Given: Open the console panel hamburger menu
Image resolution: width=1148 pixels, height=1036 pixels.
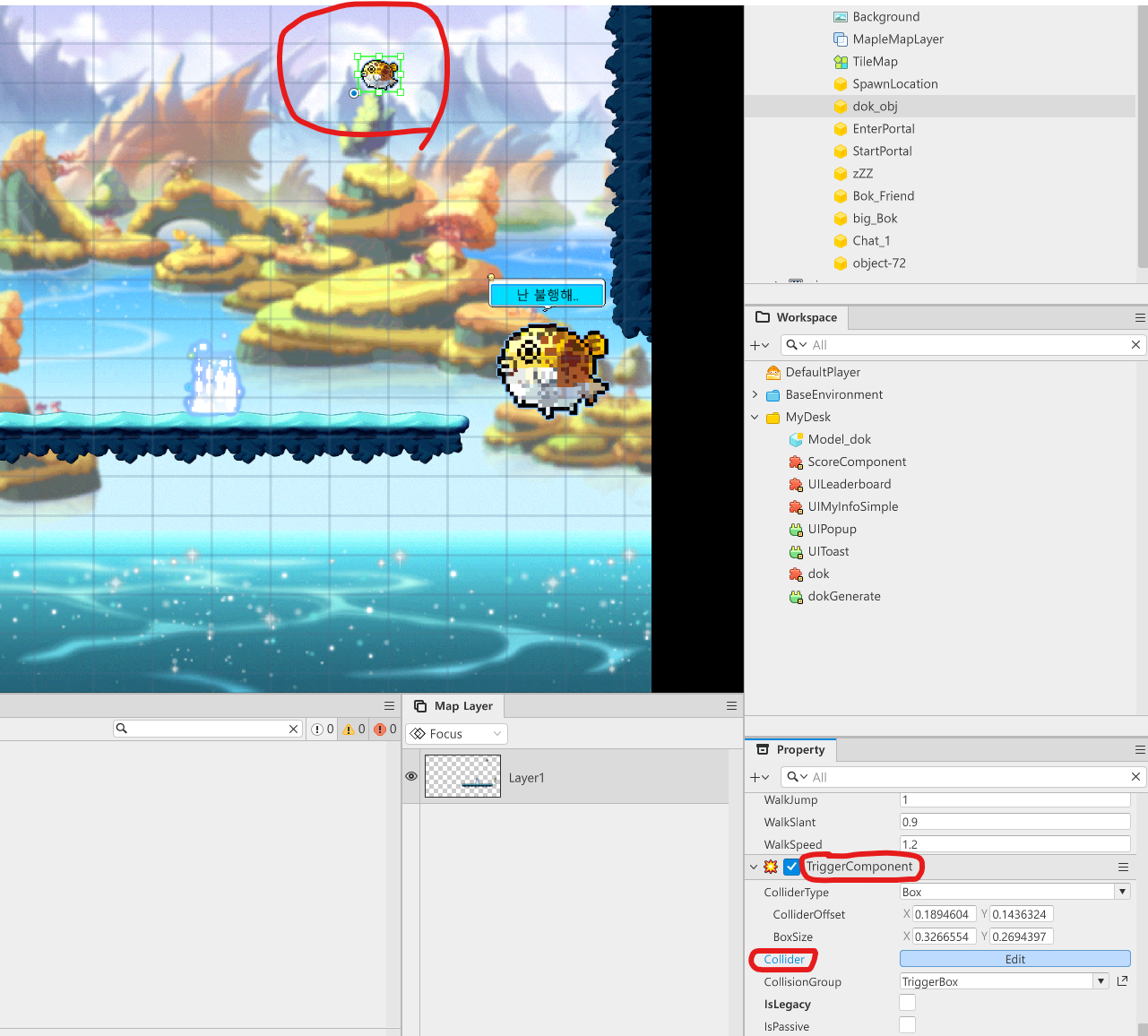Looking at the screenshot, I should (x=389, y=706).
